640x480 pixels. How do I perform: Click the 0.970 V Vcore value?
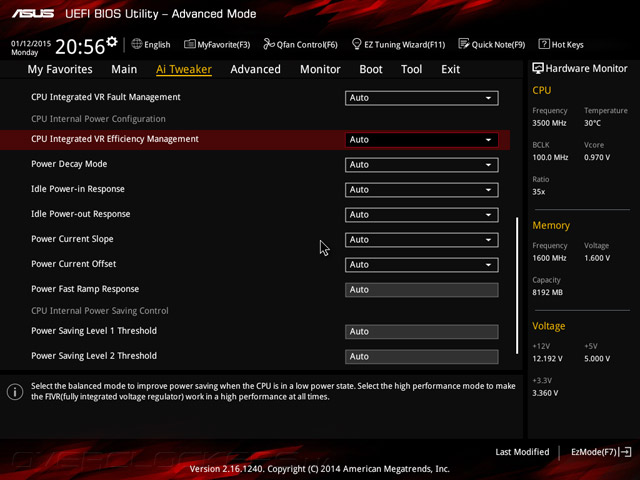(597, 158)
